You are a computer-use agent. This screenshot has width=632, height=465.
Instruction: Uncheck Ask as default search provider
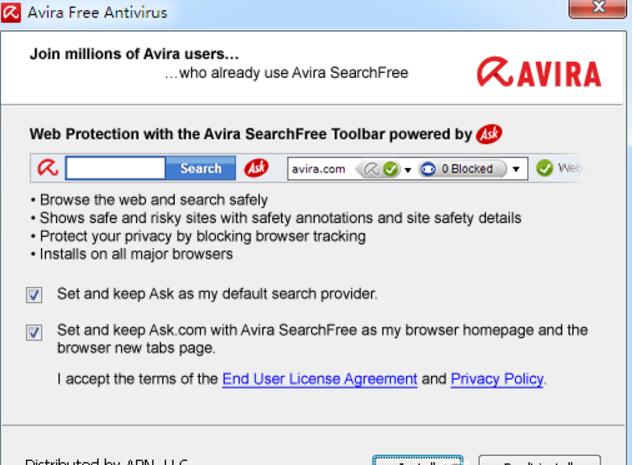click(x=35, y=295)
